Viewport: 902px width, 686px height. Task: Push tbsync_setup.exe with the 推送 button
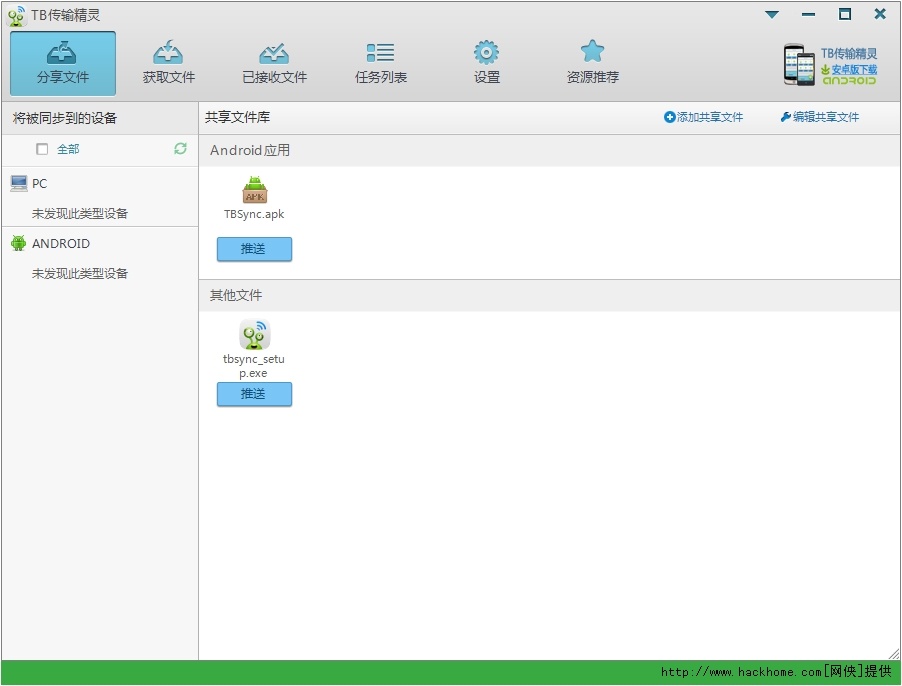[254, 394]
